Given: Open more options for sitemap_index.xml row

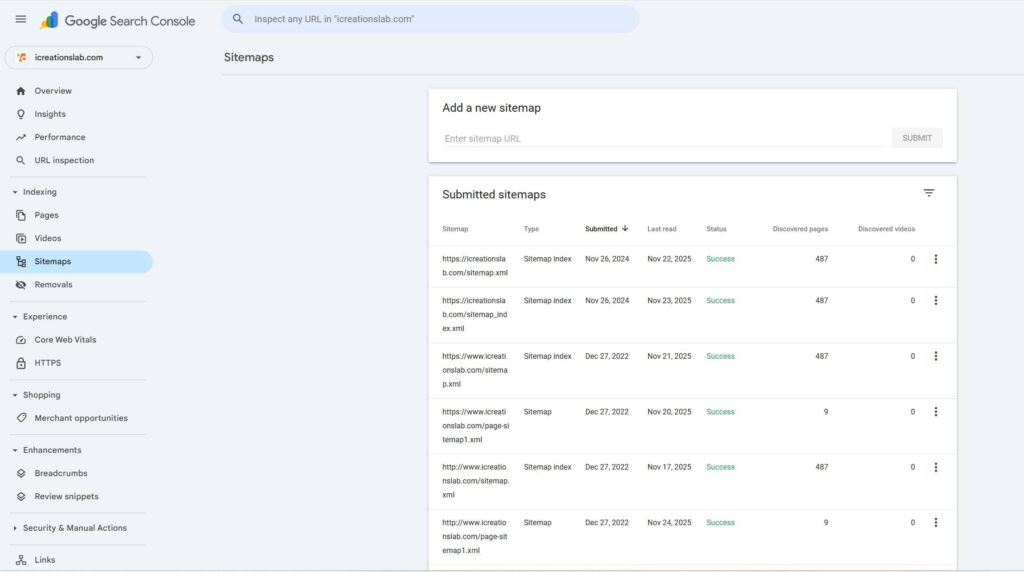Looking at the screenshot, I should click(x=936, y=300).
